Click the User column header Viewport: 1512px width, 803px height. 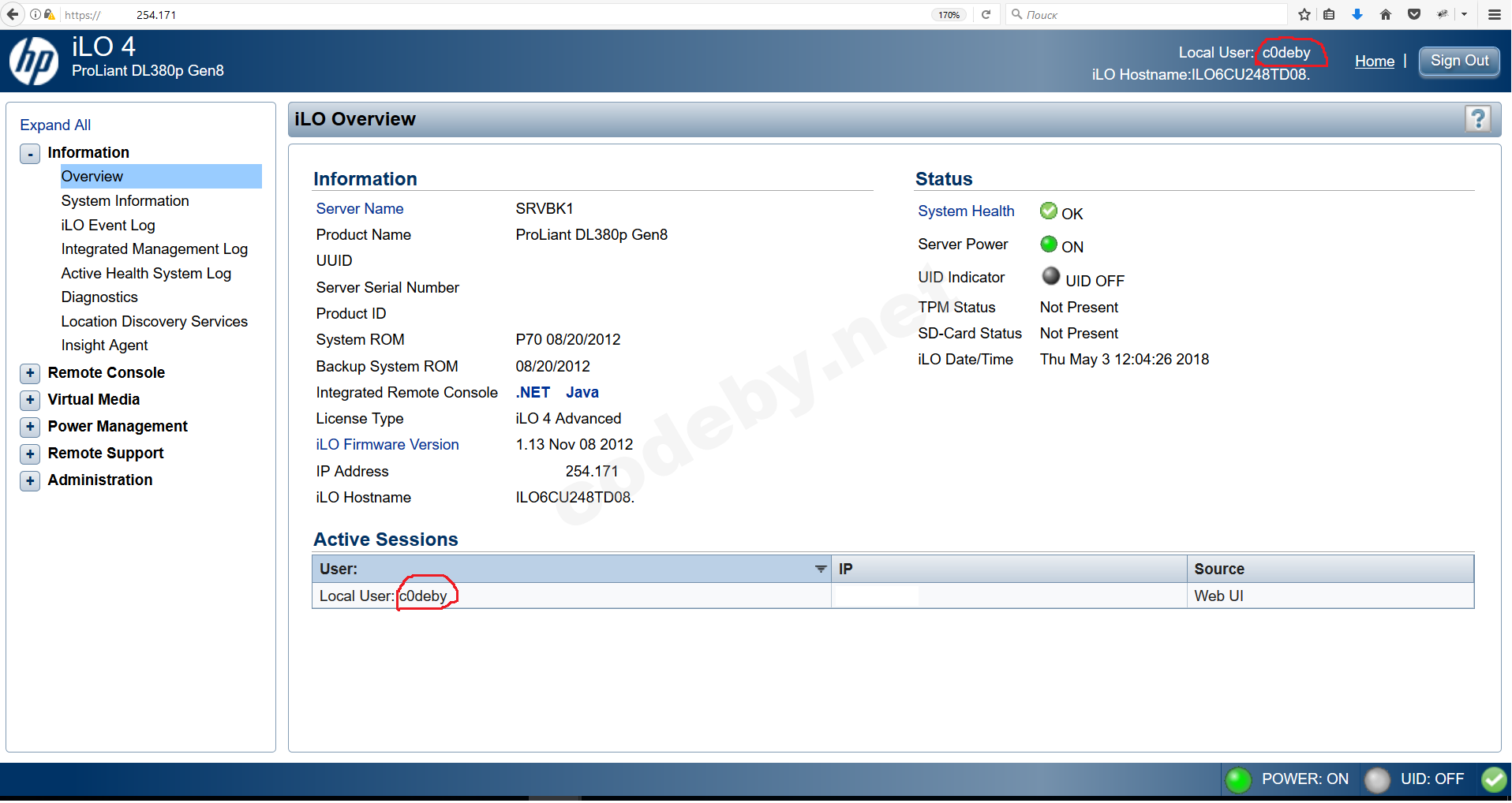coord(571,569)
